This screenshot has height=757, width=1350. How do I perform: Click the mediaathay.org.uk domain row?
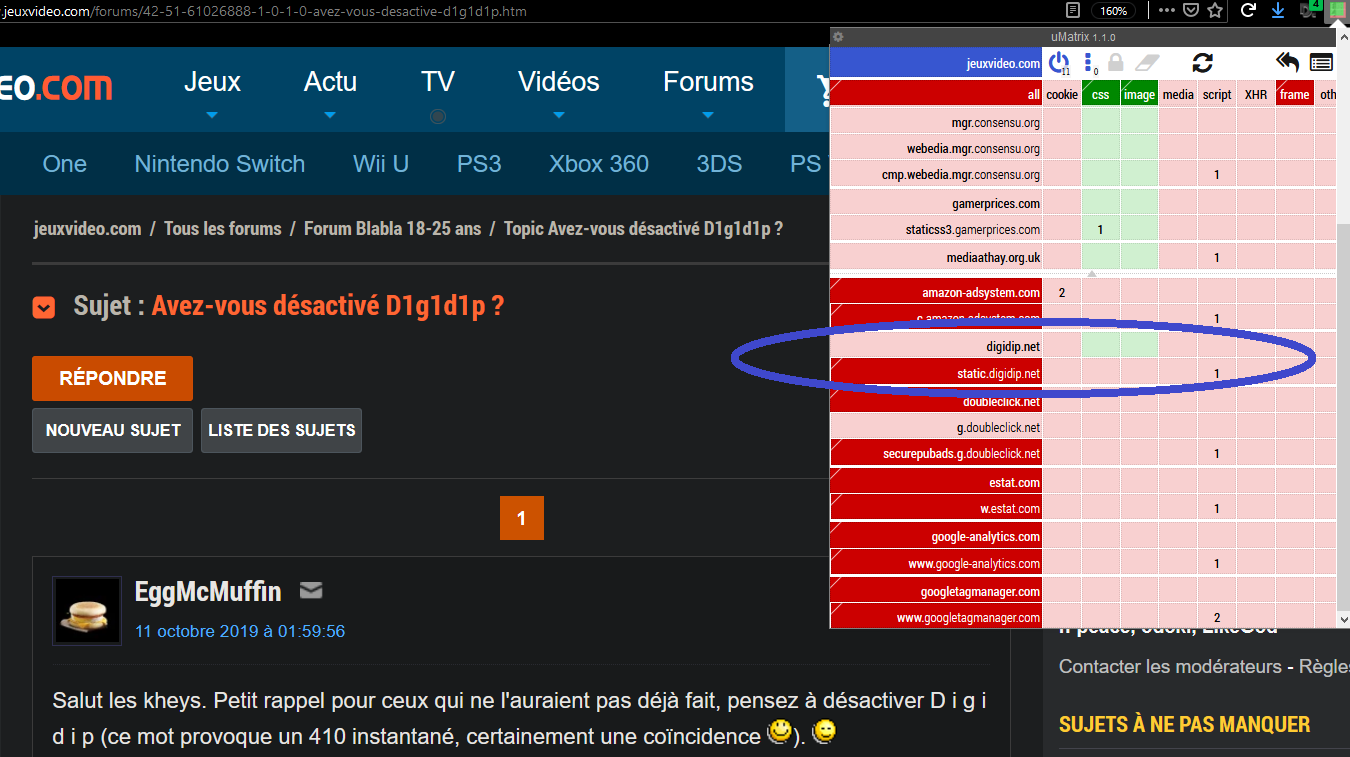936,257
